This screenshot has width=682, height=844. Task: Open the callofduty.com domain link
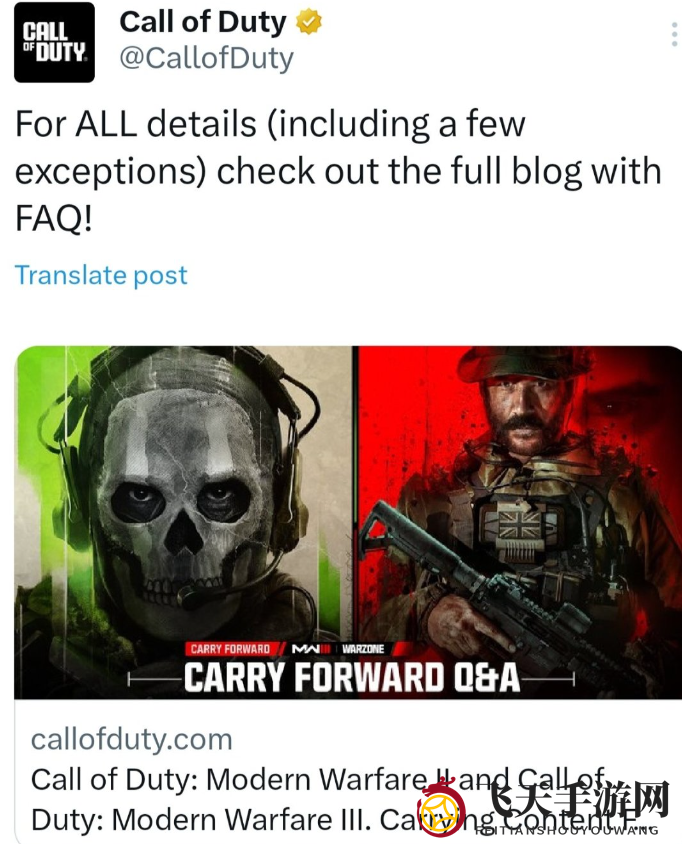132,739
